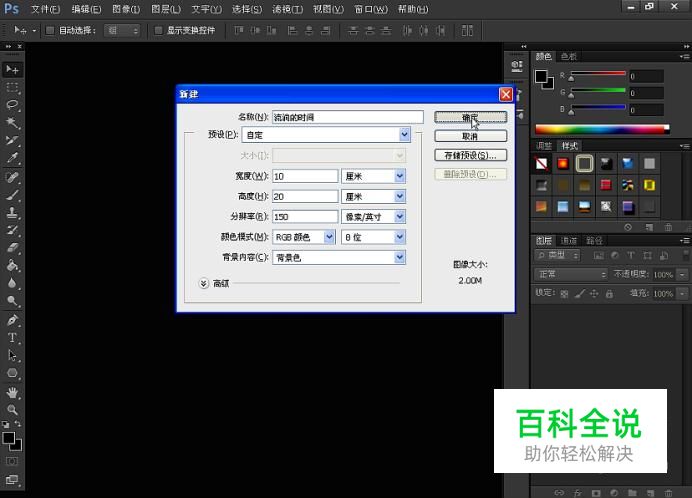692x498 pixels.
Task: Open the 文件(F) menu
Action: tap(45, 9)
